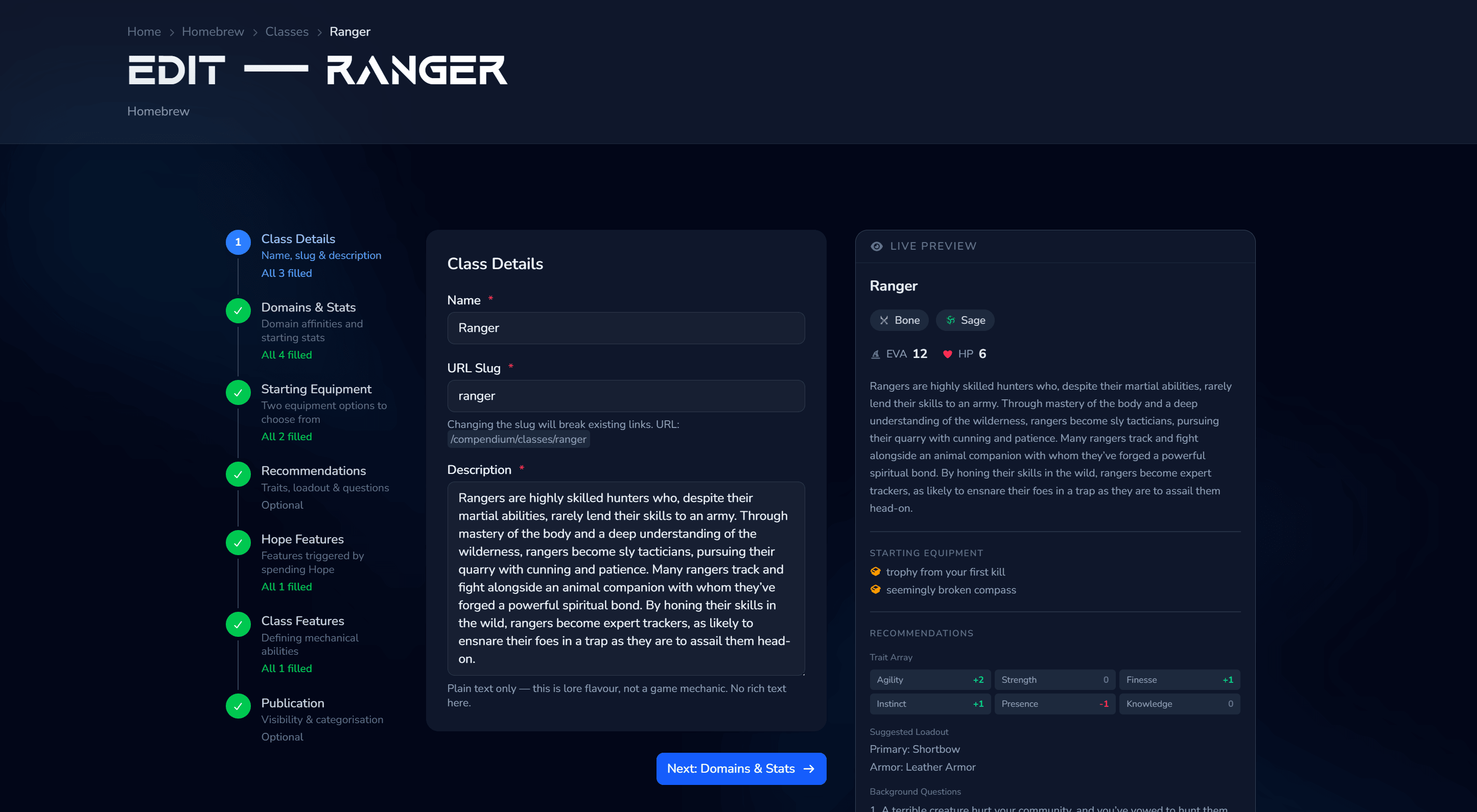Click the Primary: Shortbow loadout line
The height and width of the screenshot is (812, 1477).
pyautogui.click(x=915, y=750)
